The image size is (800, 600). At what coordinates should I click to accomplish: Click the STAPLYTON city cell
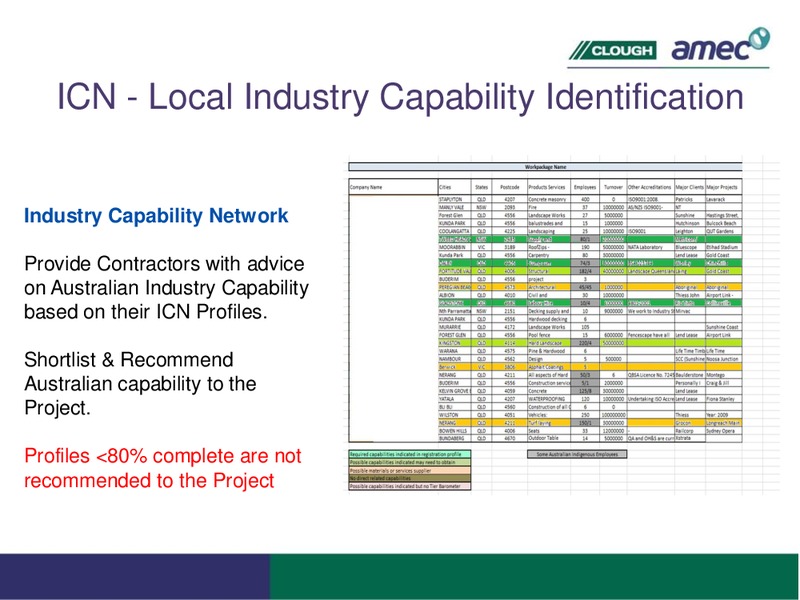(x=455, y=199)
